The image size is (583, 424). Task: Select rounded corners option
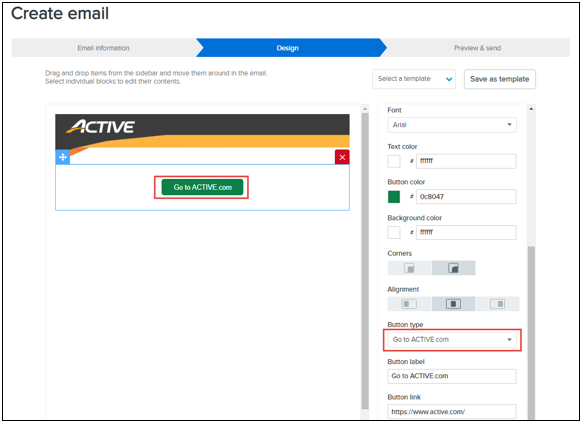click(x=453, y=268)
